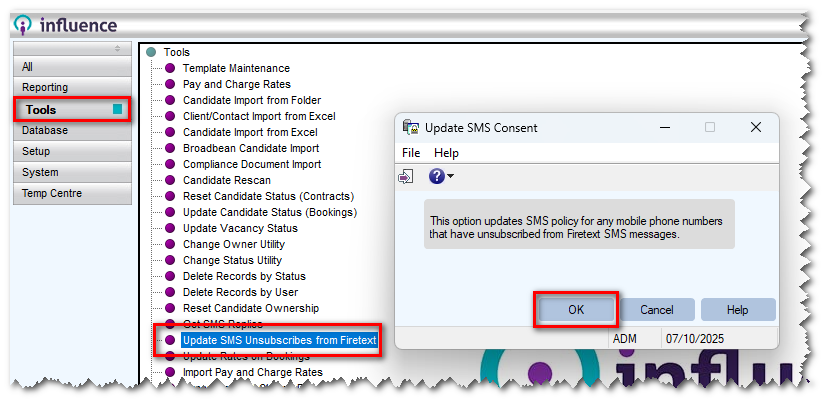Select Candidate Import from Excel
Image resolution: width=828 pixels, height=405 pixels.
click(250, 132)
